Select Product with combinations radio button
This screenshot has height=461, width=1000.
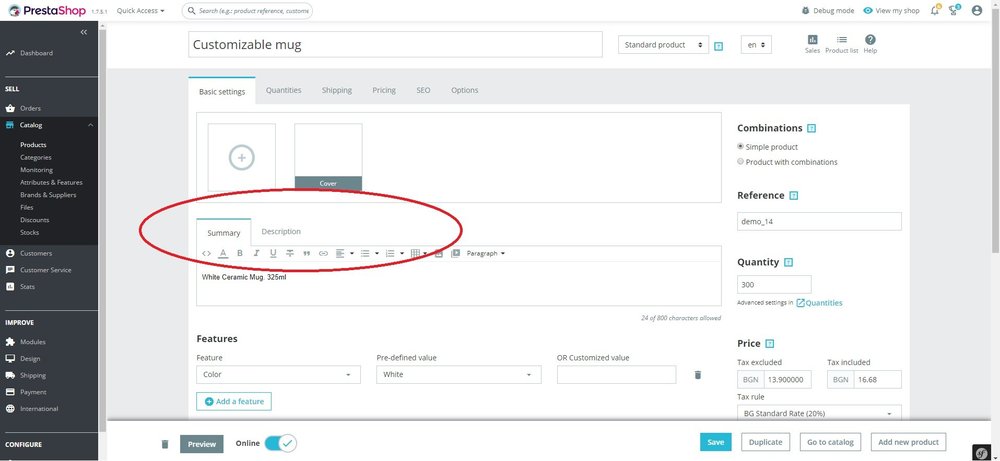coord(740,161)
